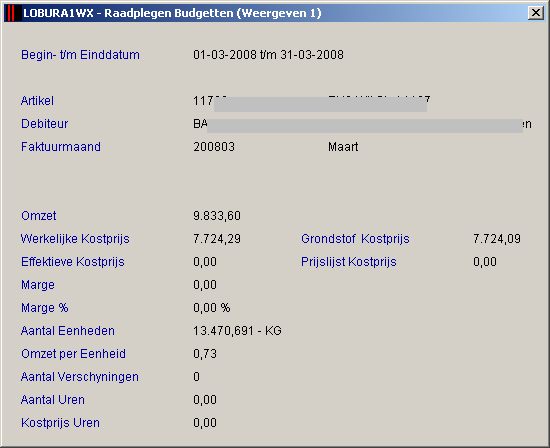Select the Begin- t/m Einddatum label
The height and width of the screenshot is (448, 550).
click(x=80, y=55)
